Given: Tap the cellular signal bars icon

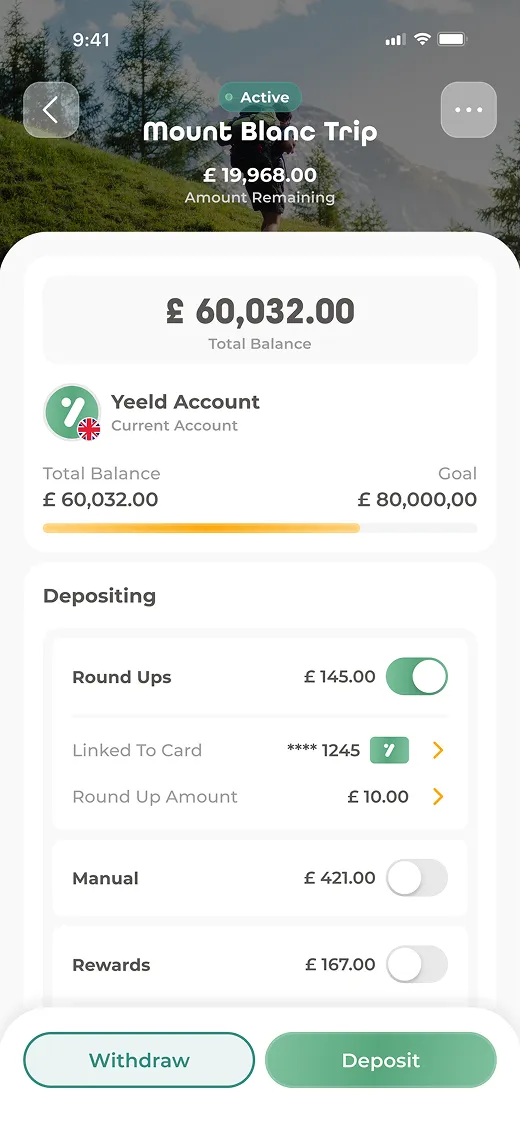Looking at the screenshot, I should coord(396,39).
